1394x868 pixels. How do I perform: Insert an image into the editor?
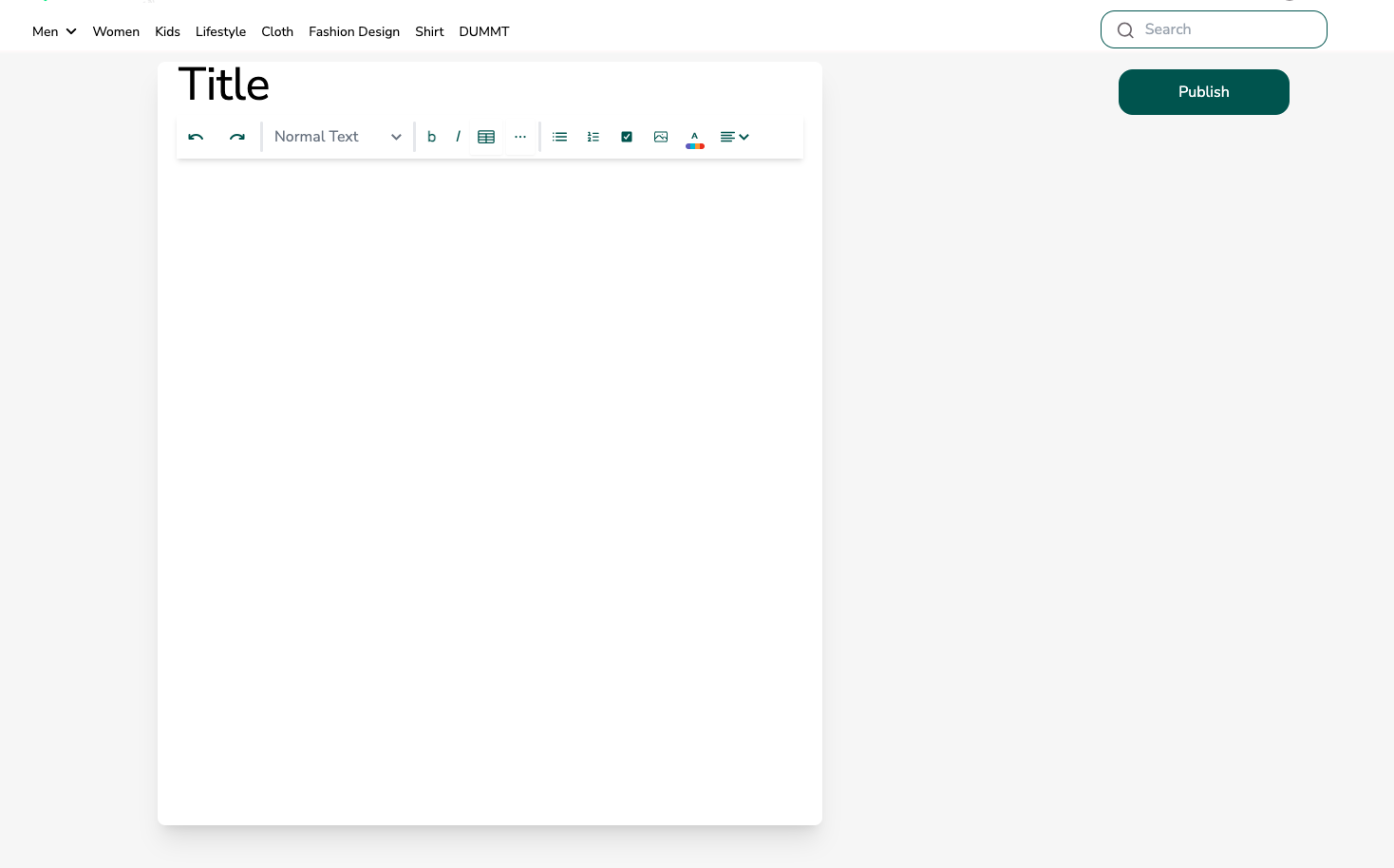(661, 137)
